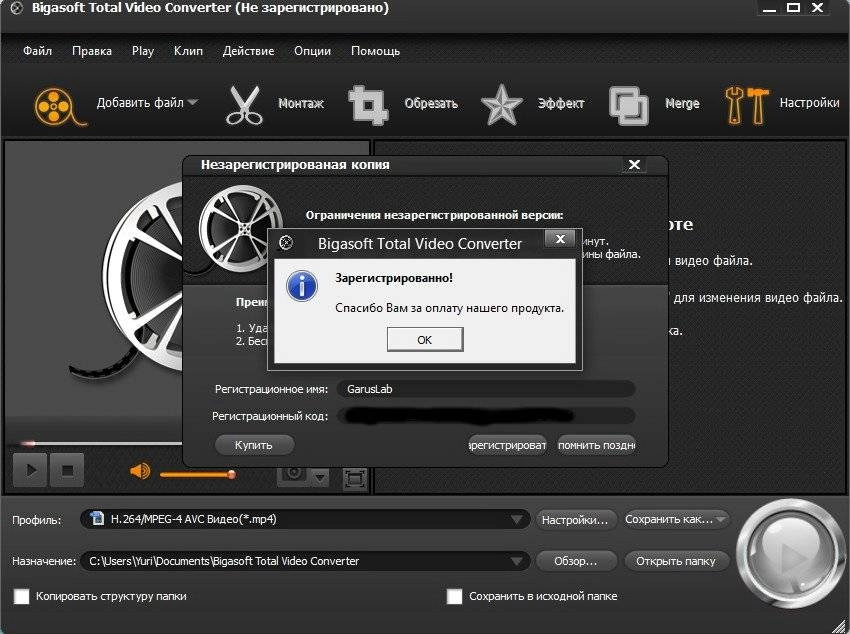Click the Настройки... profile button

coord(576,520)
